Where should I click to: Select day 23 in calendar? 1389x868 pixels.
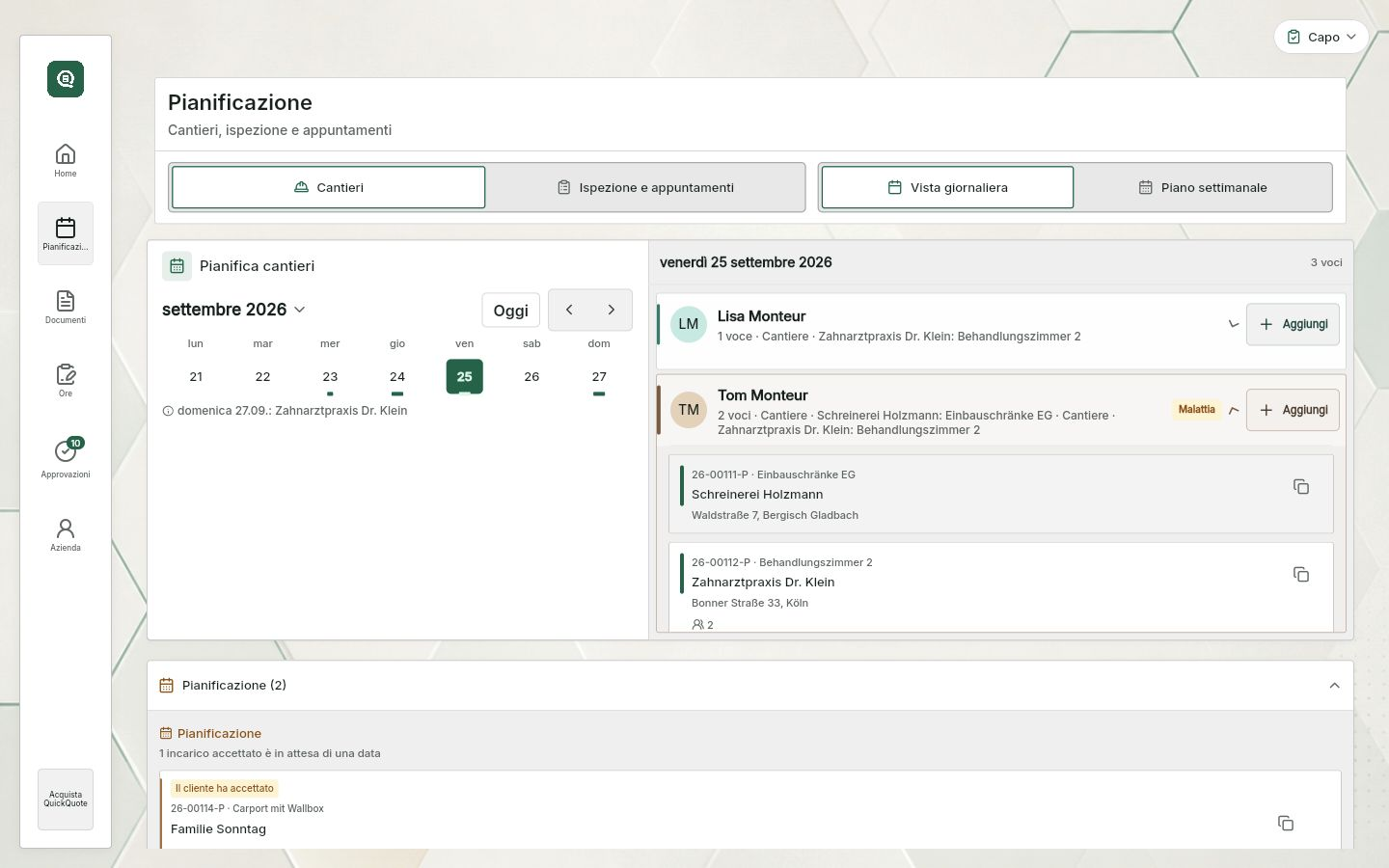pyautogui.click(x=330, y=377)
